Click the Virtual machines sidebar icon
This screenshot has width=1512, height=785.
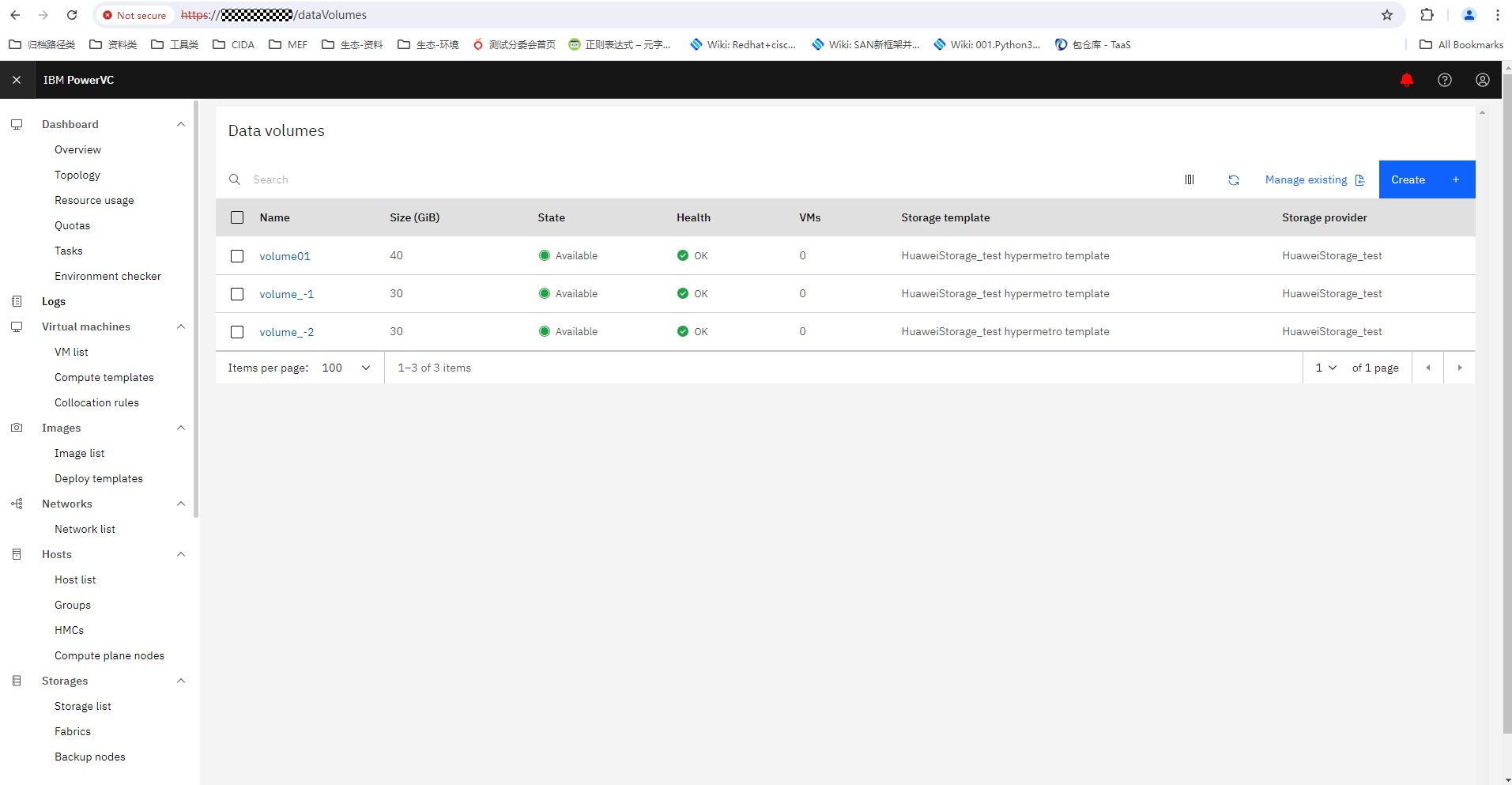[17, 326]
